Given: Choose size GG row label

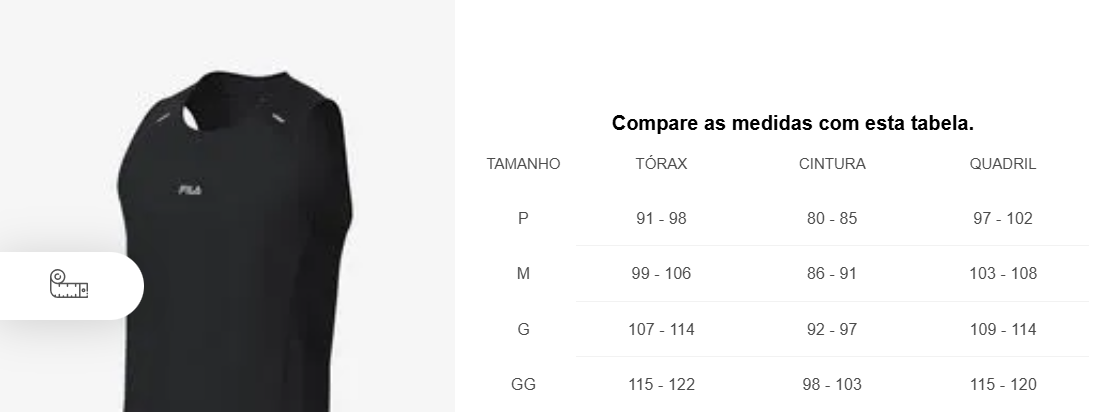Looking at the screenshot, I should pyautogui.click(x=523, y=385).
